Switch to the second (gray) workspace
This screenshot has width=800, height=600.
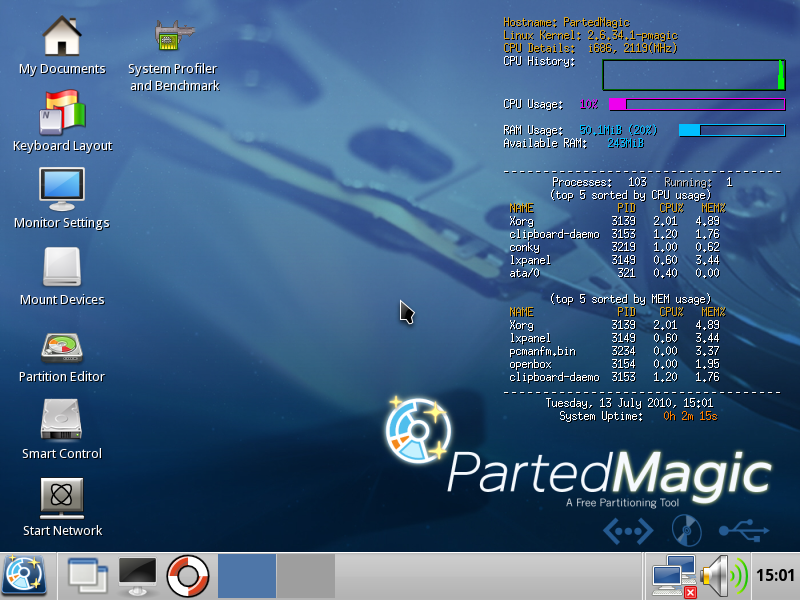305,575
